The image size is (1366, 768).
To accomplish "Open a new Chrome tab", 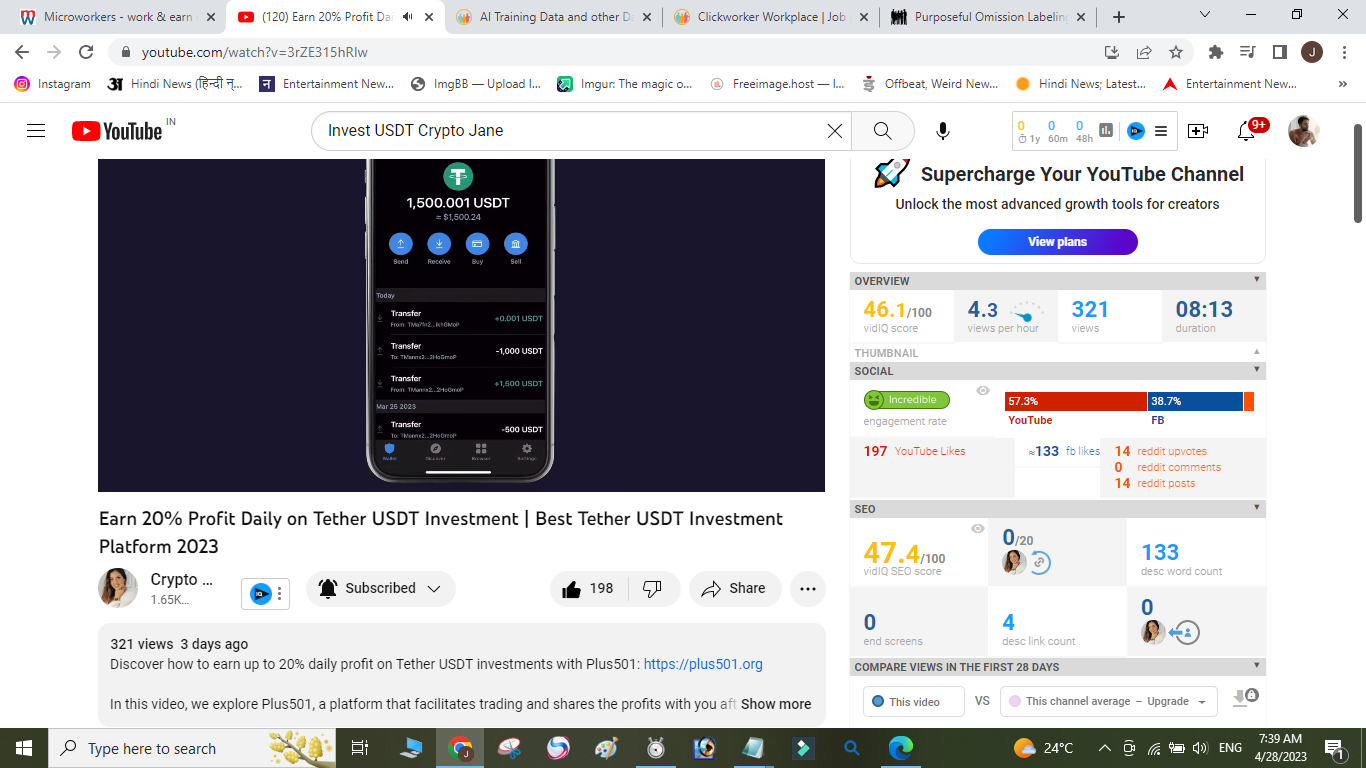I will click(x=1118, y=17).
